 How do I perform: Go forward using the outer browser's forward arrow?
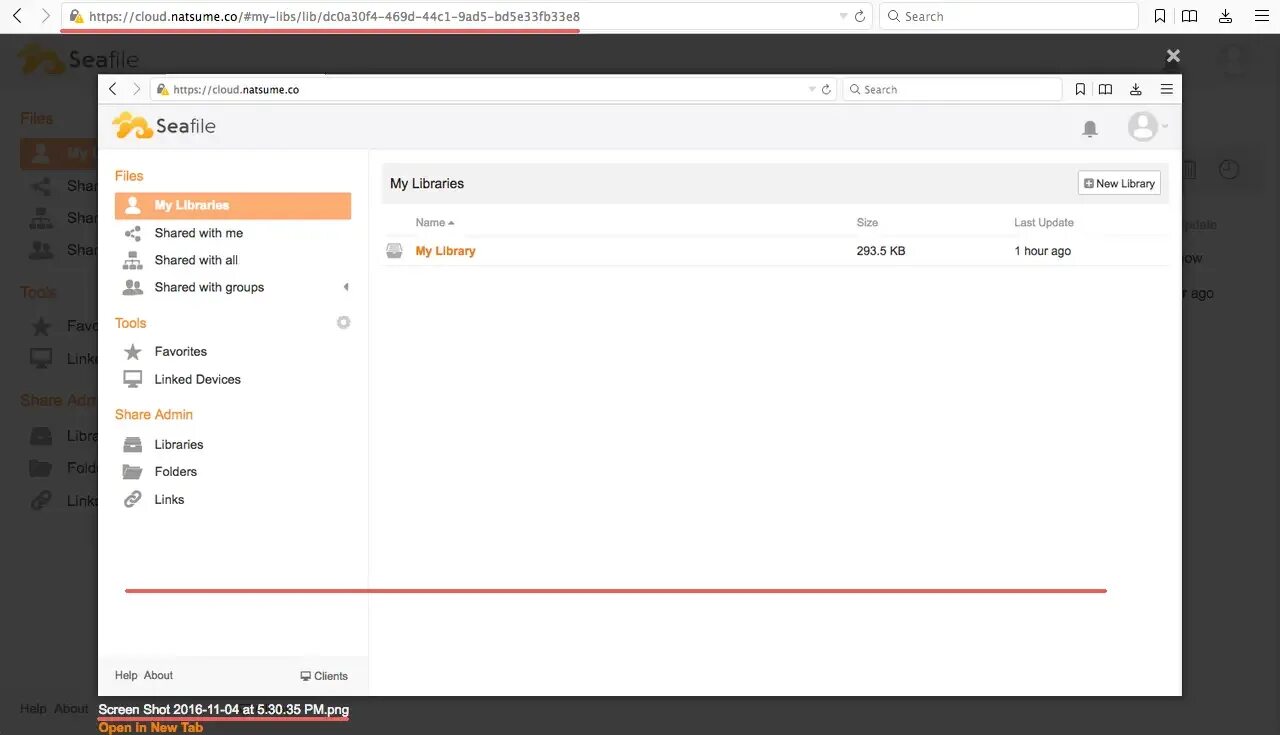(x=45, y=16)
